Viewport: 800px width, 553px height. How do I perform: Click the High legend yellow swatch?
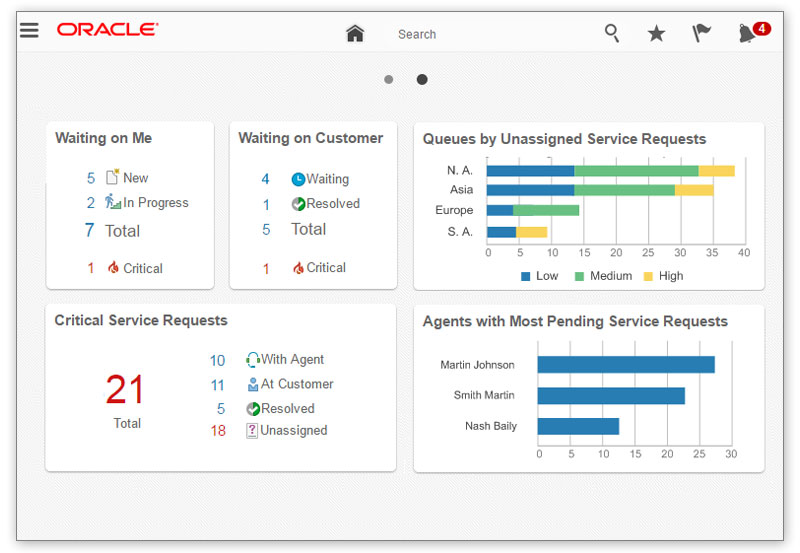click(x=648, y=276)
